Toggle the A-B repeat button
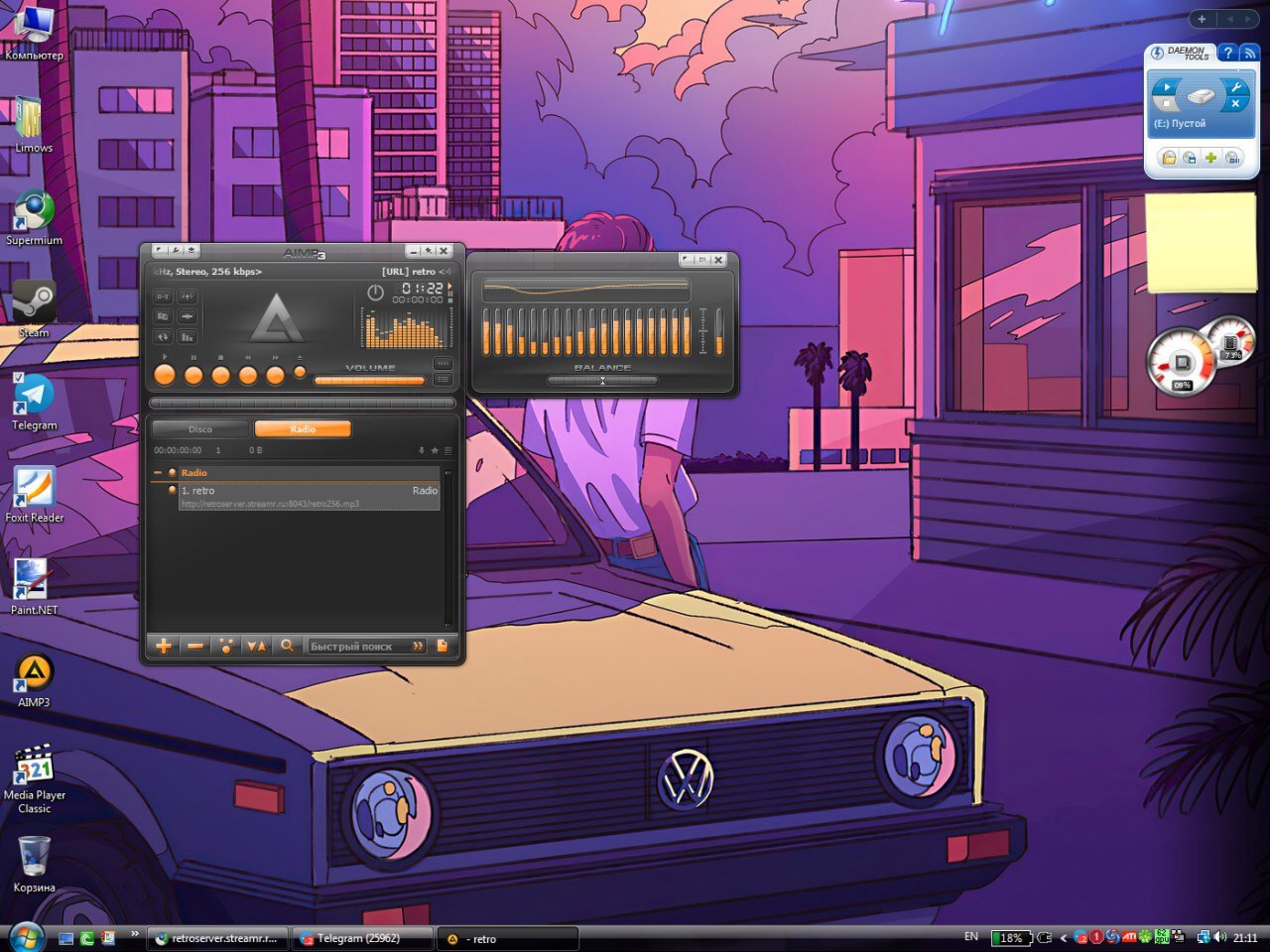The width and height of the screenshot is (1270, 952). pyautogui.click(x=163, y=297)
